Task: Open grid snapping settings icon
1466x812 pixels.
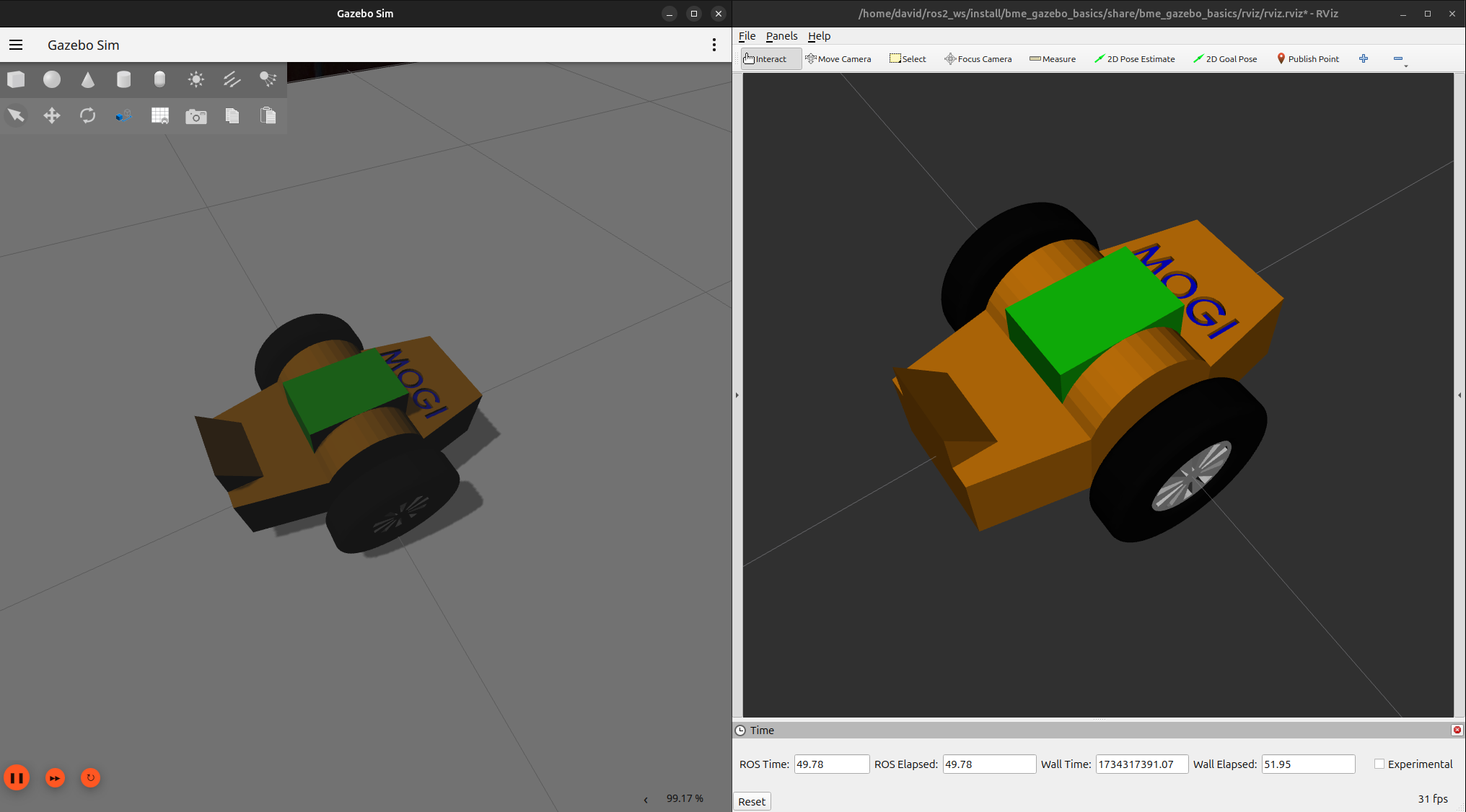Action: [159, 115]
